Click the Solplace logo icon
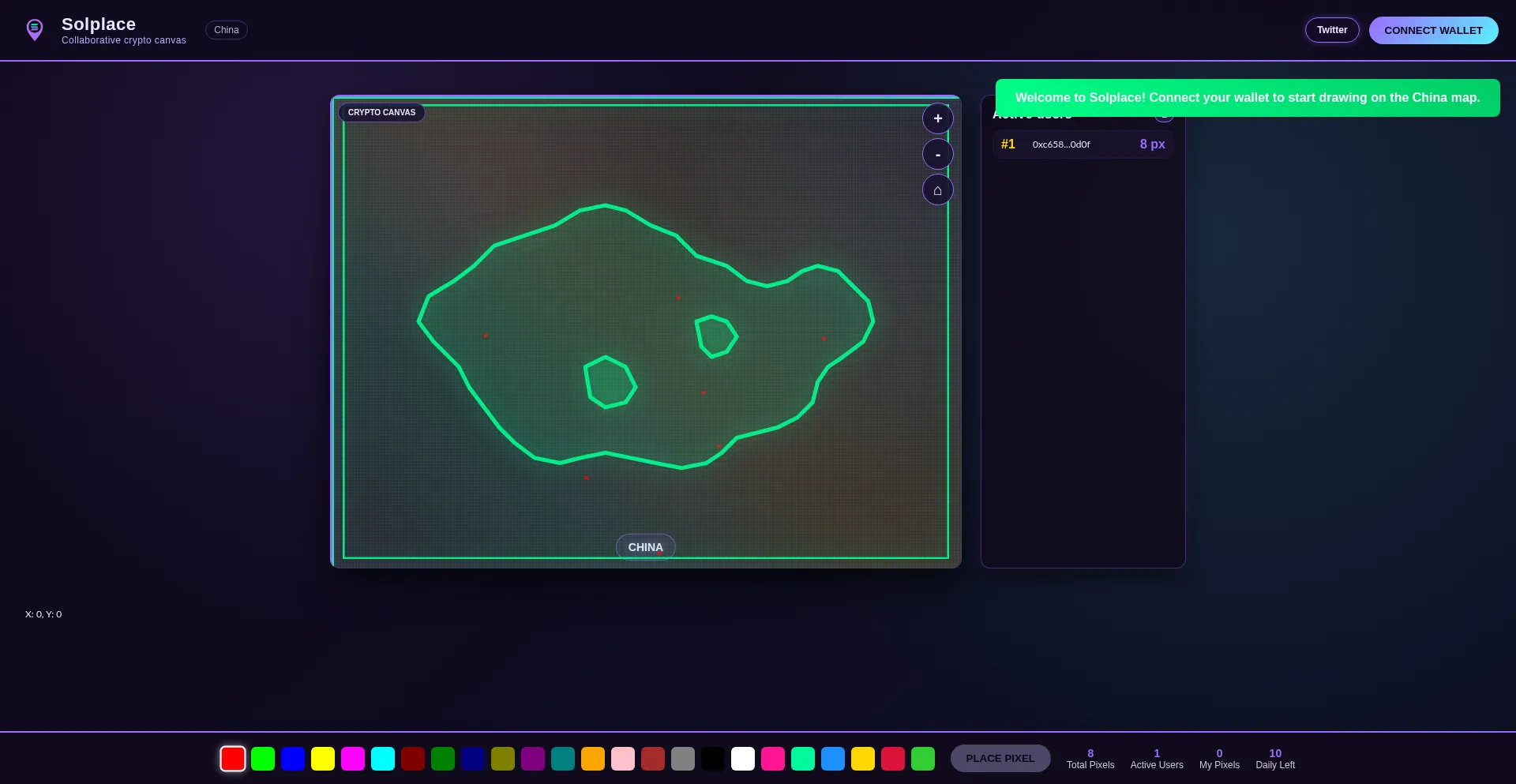The width and height of the screenshot is (1516, 784). tap(35, 30)
